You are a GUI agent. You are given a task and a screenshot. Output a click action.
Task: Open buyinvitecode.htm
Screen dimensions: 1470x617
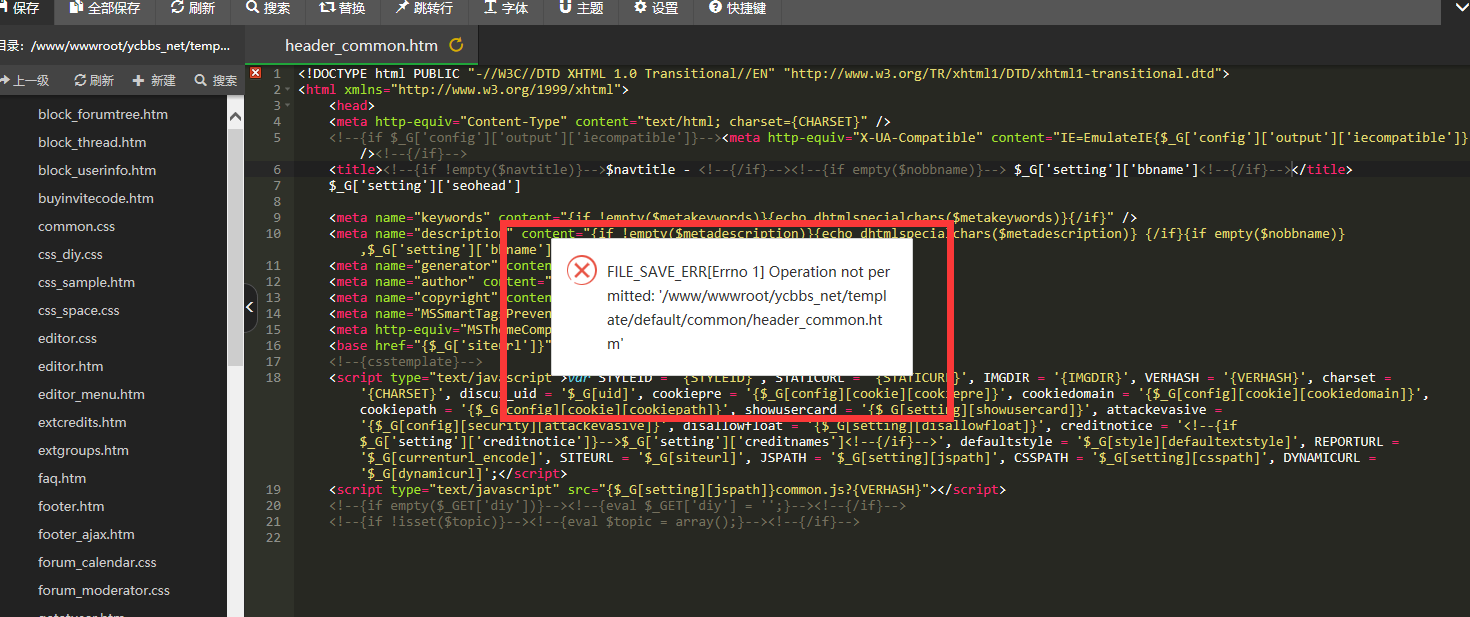pyautogui.click(x=96, y=198)
